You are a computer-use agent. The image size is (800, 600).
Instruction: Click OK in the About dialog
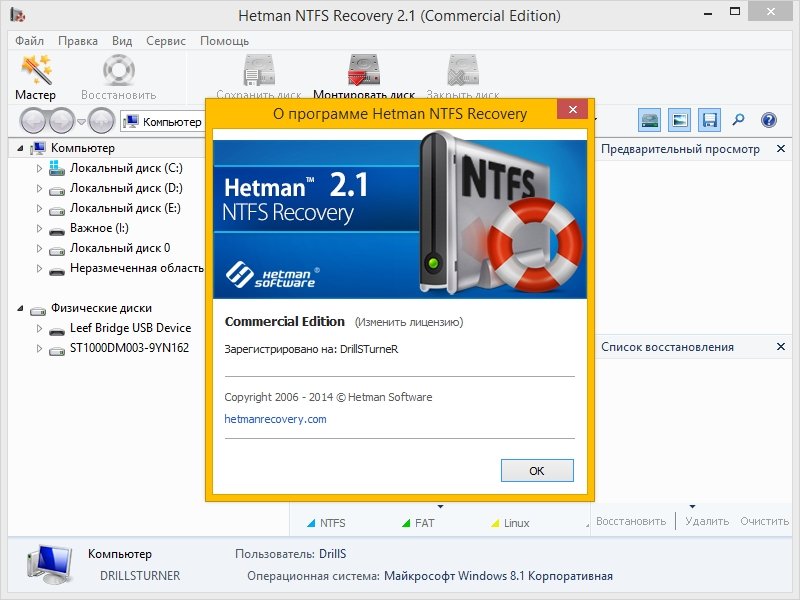(x=537, y=470)
